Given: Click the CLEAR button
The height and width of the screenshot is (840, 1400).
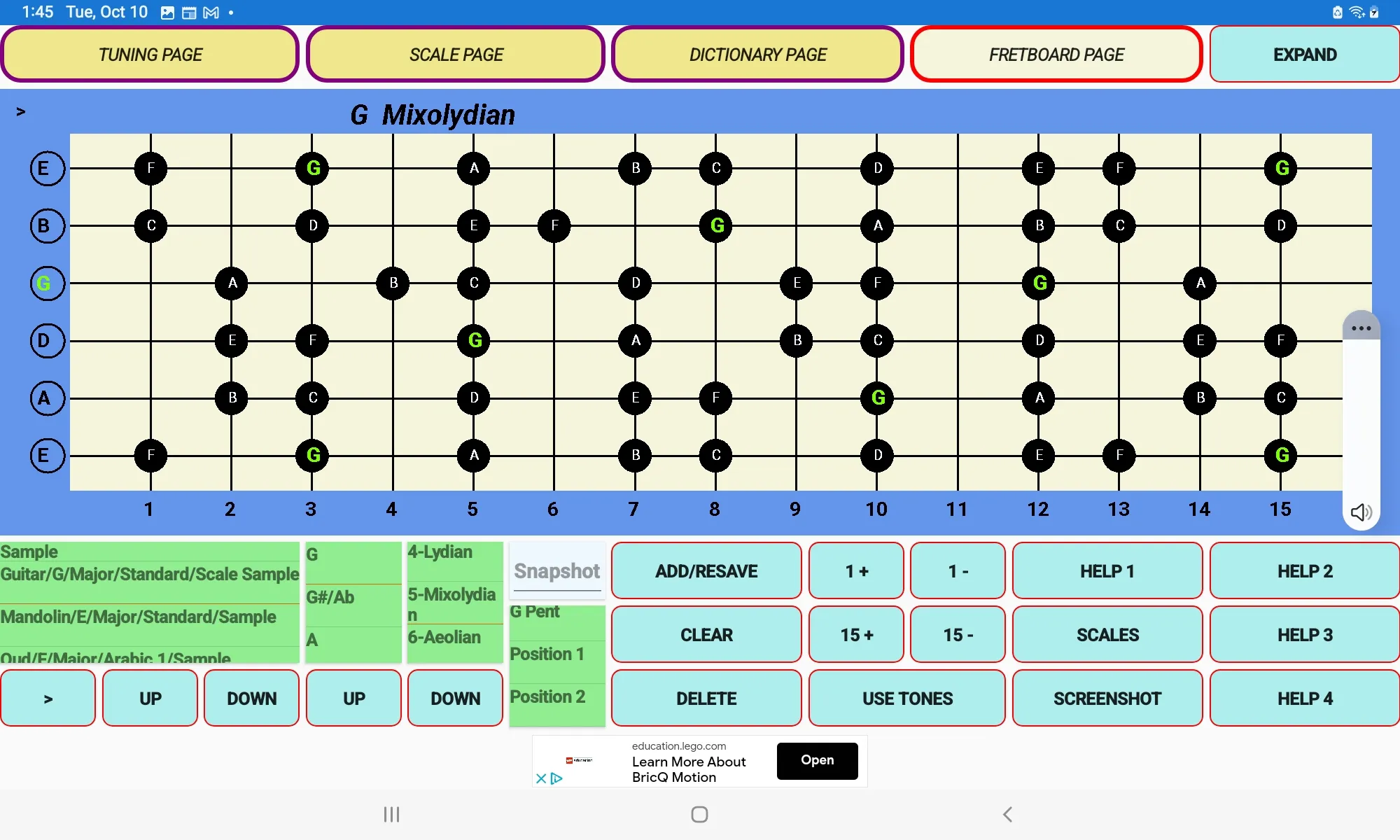Looking at the screenshot, I should pos(706,635).
